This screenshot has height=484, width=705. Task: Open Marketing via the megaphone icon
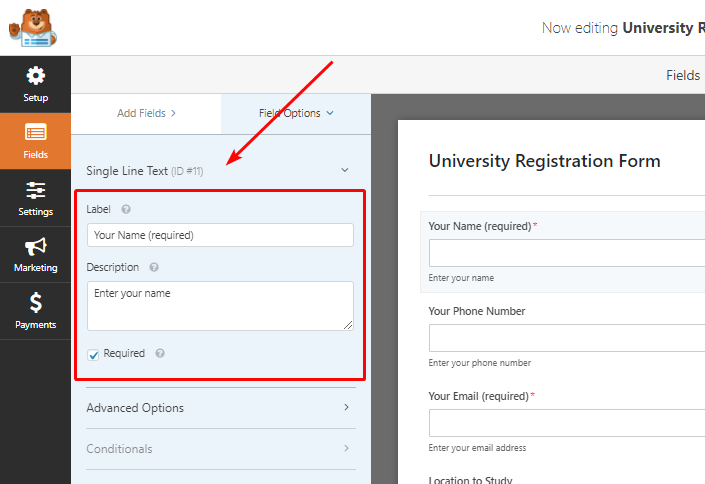pyautogui.click(x=35, y=246)
